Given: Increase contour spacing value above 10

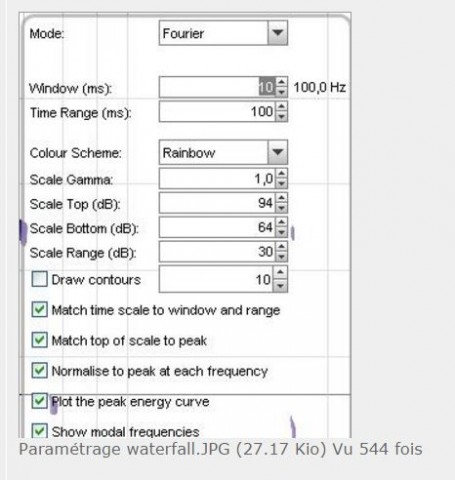Looking at the screenshot, I should [x=280, y=273].
